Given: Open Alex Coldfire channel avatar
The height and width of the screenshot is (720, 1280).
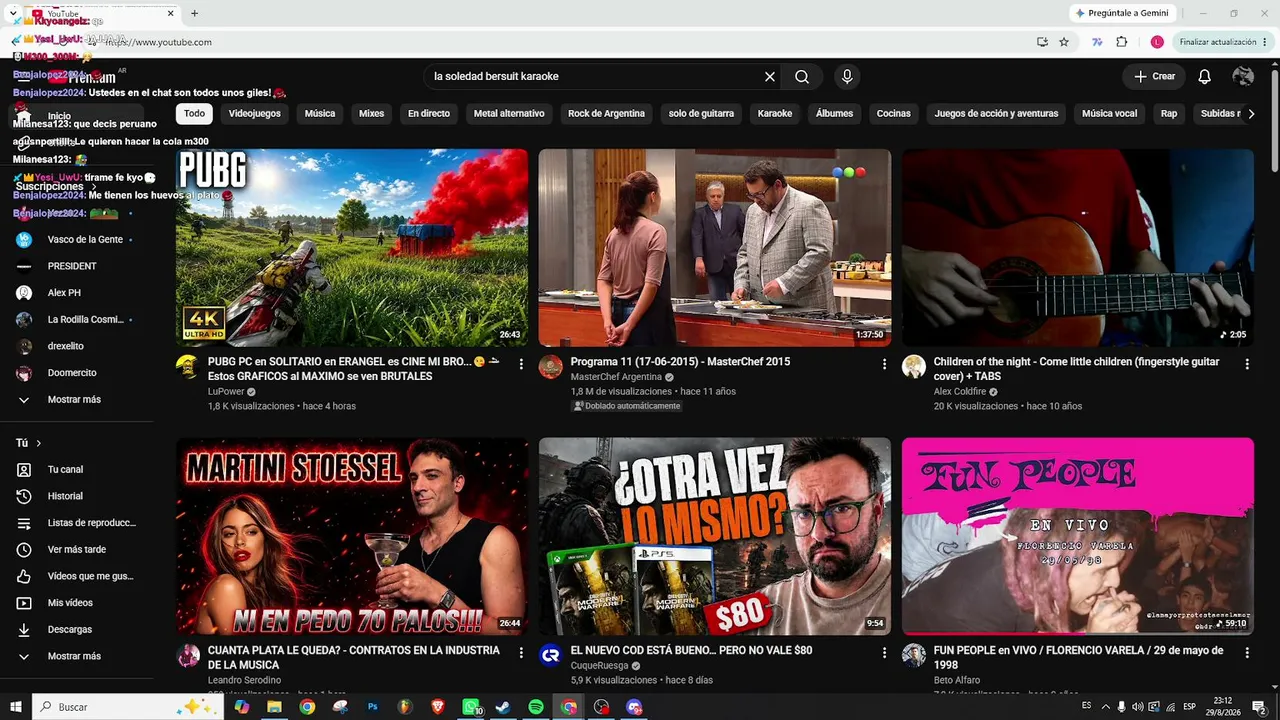Looking at the screenshot, I should pos(914,366).
